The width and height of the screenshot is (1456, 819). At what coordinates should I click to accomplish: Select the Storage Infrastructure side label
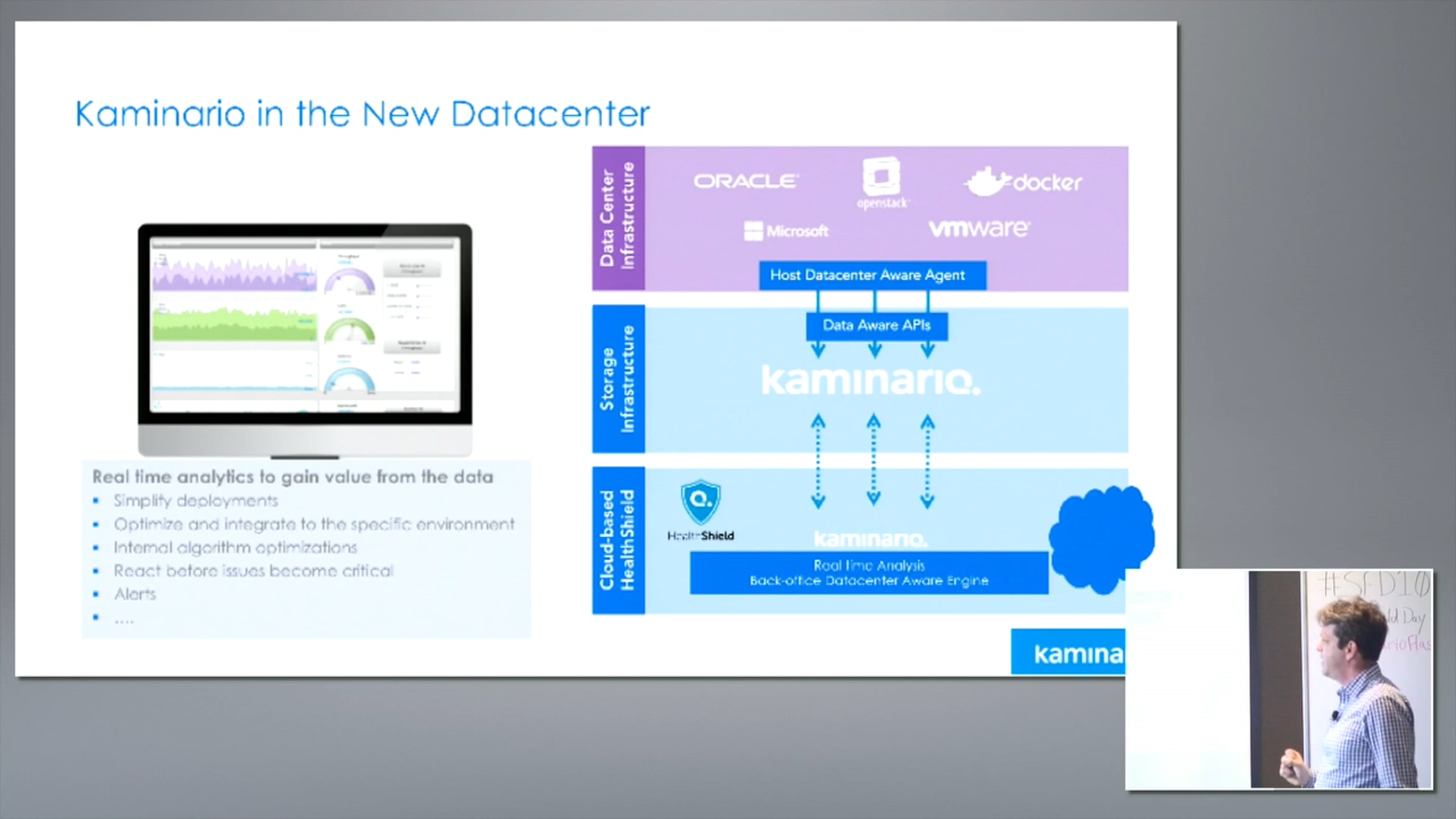pos(618,379)
